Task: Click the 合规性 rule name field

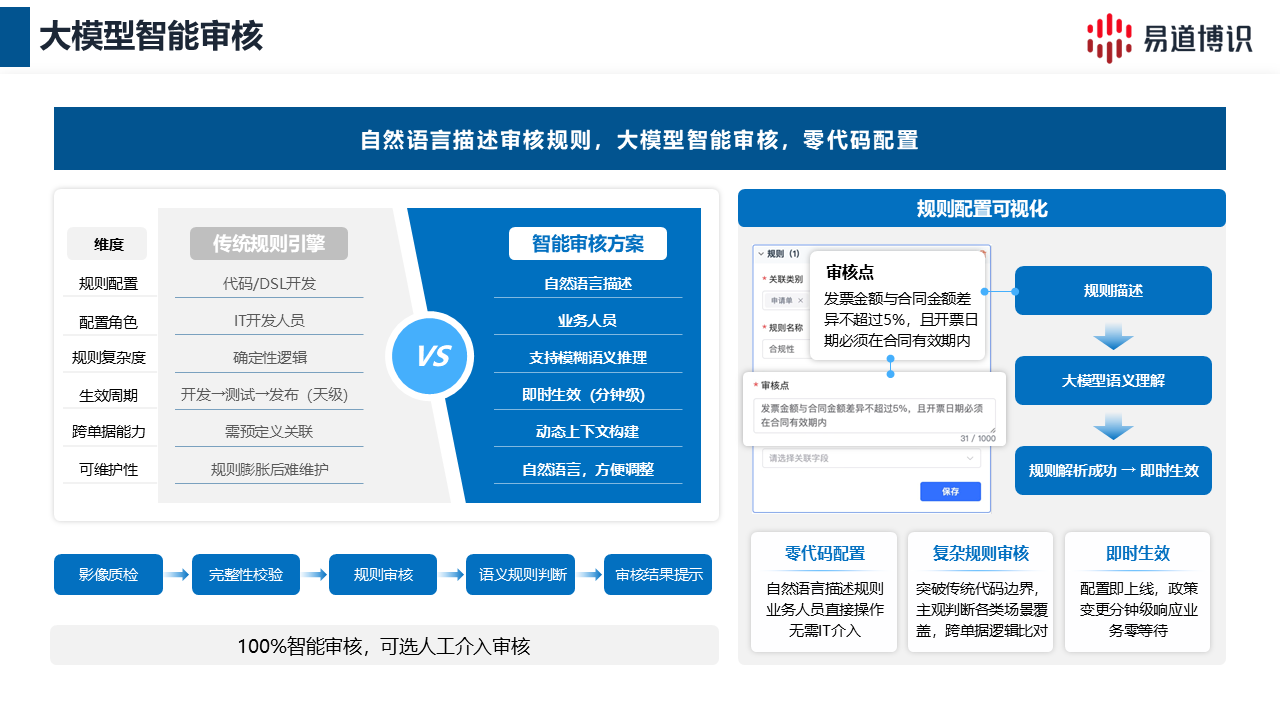Action: (x=785, y=349)
